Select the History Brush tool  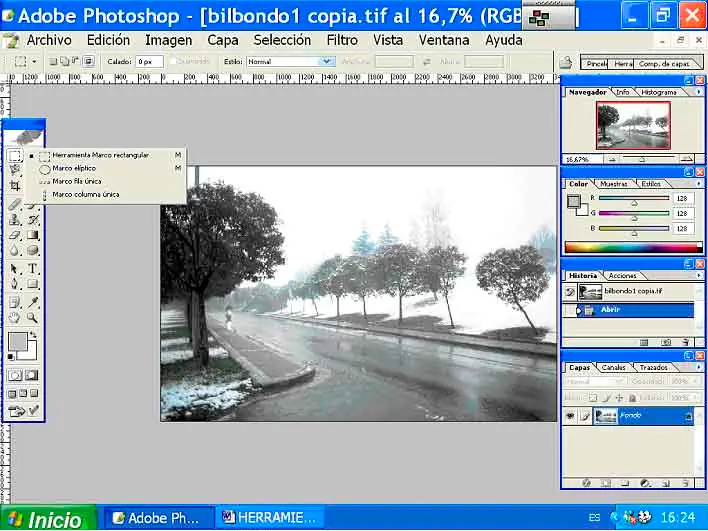point(33,220)
